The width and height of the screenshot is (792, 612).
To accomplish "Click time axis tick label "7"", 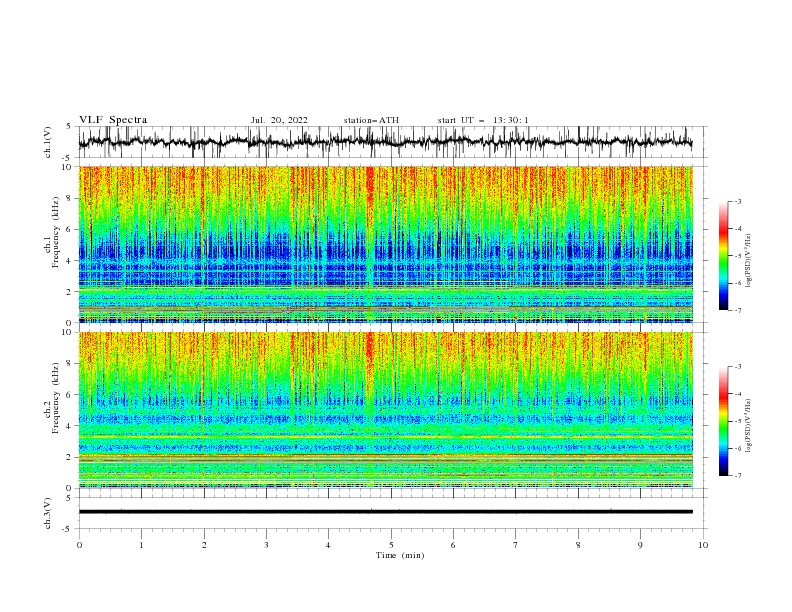I will click(516, 545).
